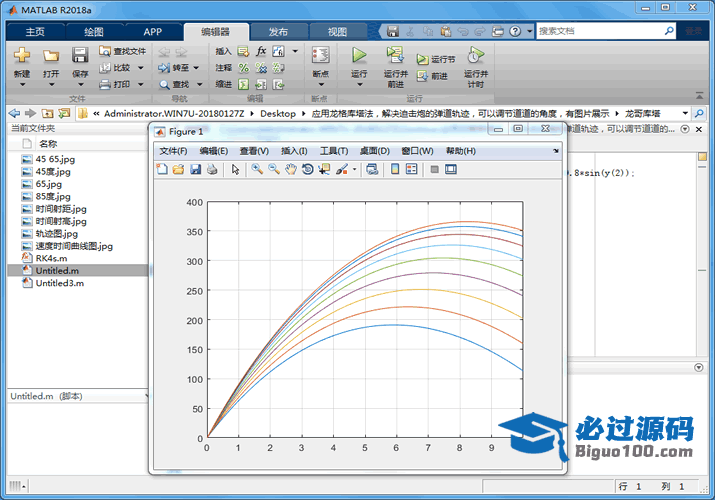Click the Zoom In tool in Figure toolbar
Viewport: 715px width, 500px height.
257,169
